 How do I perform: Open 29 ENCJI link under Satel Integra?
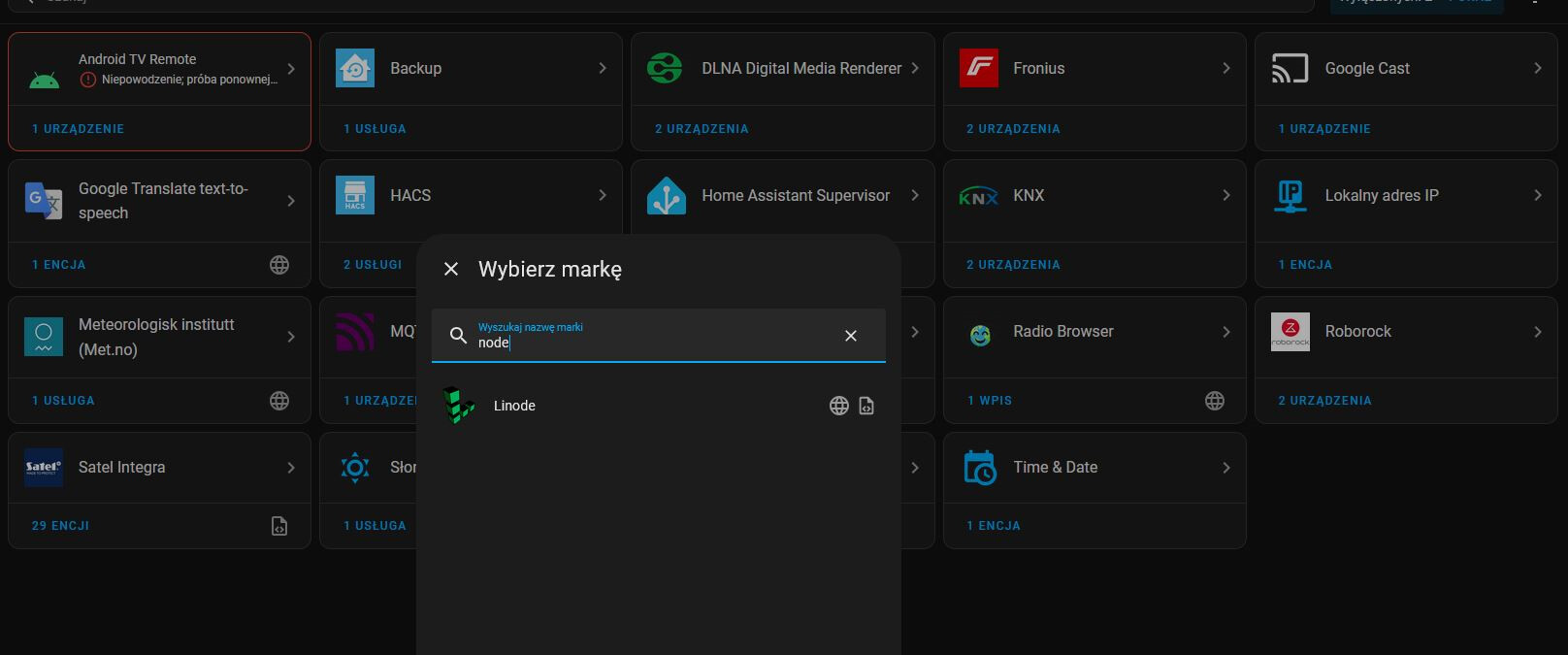tap(60, 526)
